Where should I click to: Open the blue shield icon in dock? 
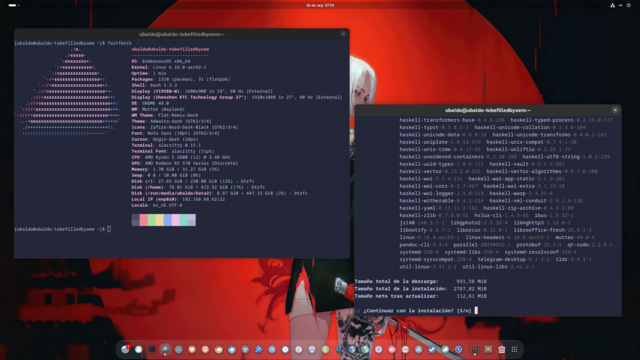(339, 349)
